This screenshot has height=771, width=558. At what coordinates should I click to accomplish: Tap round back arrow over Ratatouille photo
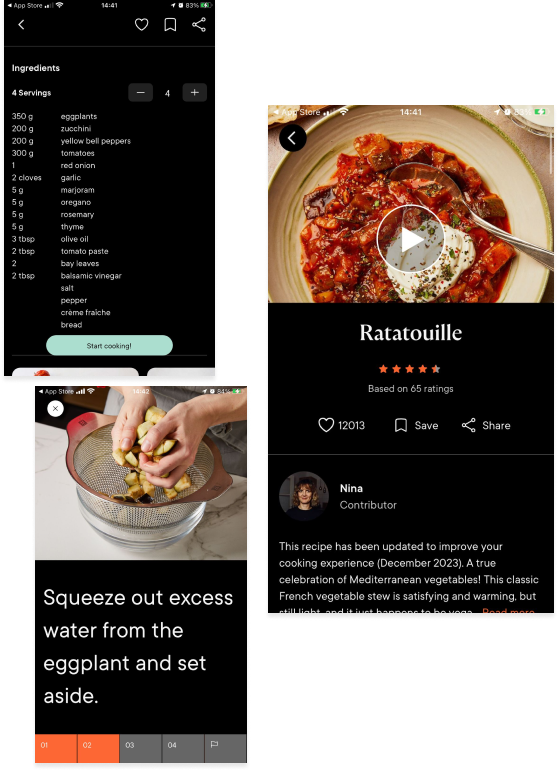tap(293, 138)
